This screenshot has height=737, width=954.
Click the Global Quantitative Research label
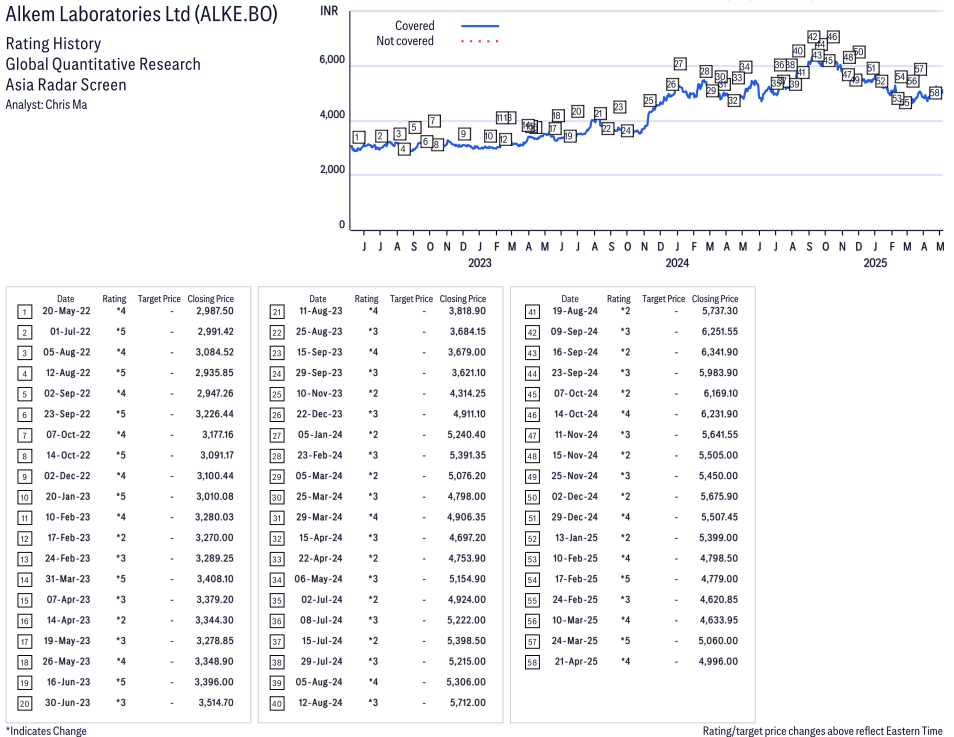103,65
